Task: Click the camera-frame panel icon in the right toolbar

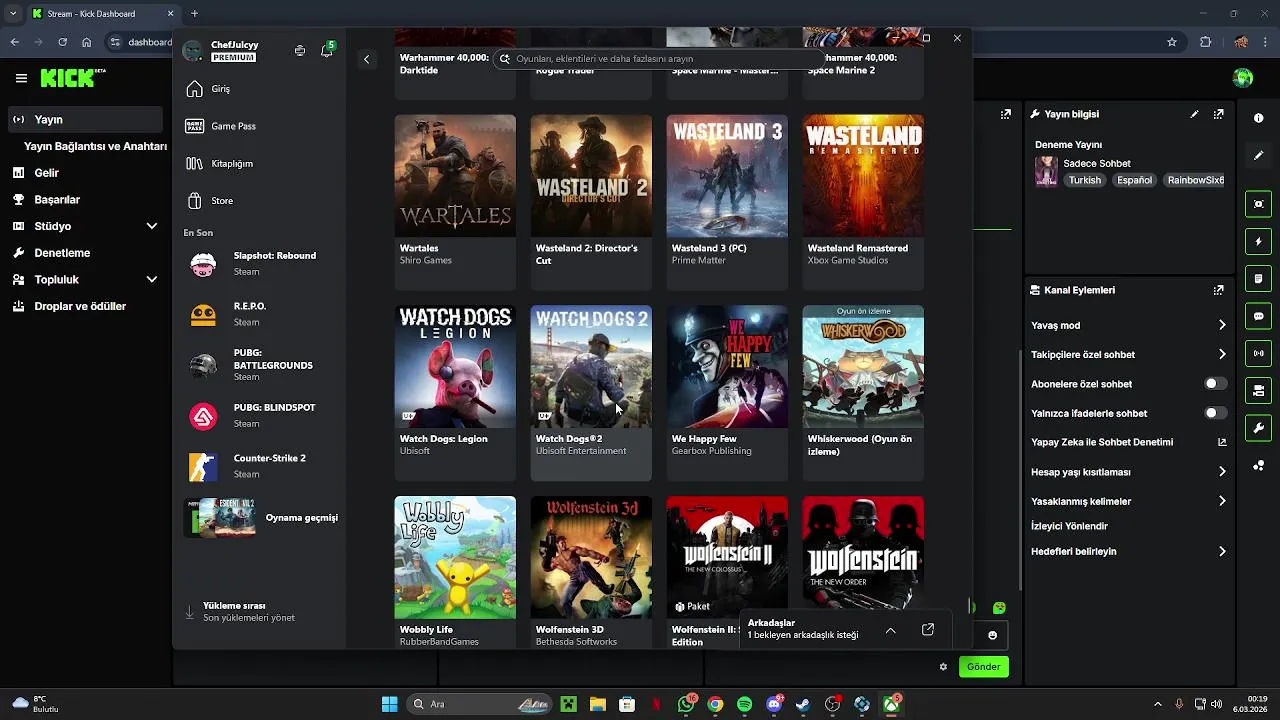Action: click(x=1258, y=204)
